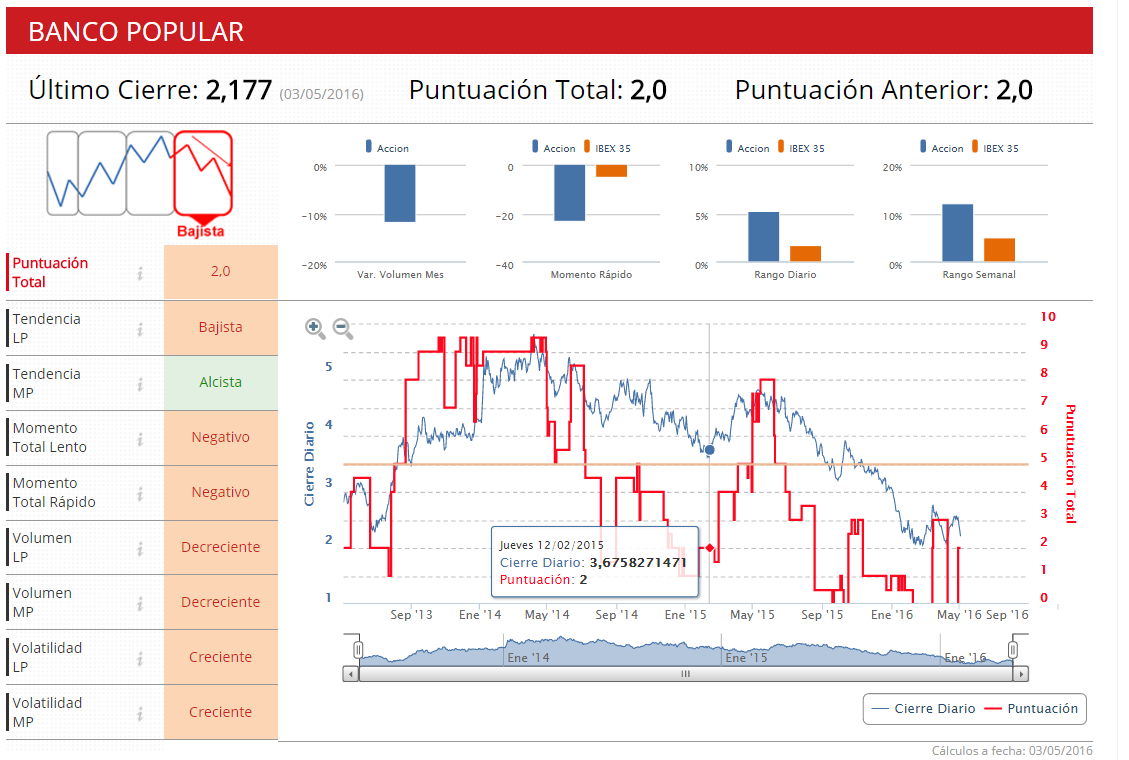1129x760 pixels.
Task: Toggle Puntuación series in legend
Action: pyautogui.click(x=1031, y=709)
